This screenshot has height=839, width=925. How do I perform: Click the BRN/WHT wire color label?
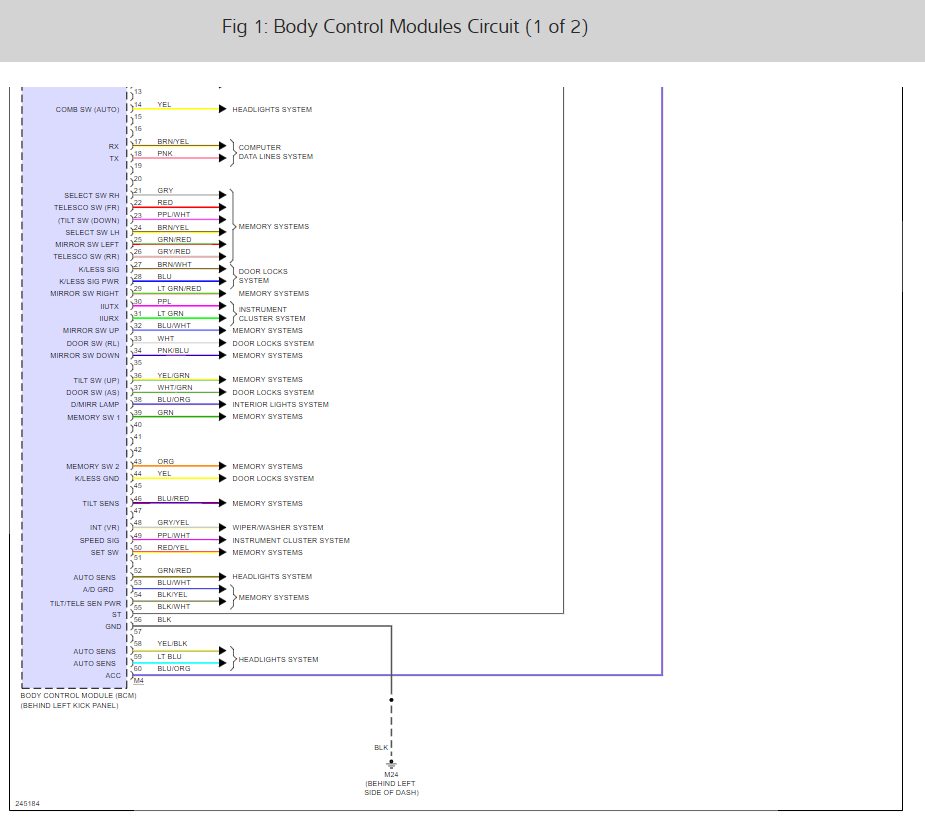174,265
